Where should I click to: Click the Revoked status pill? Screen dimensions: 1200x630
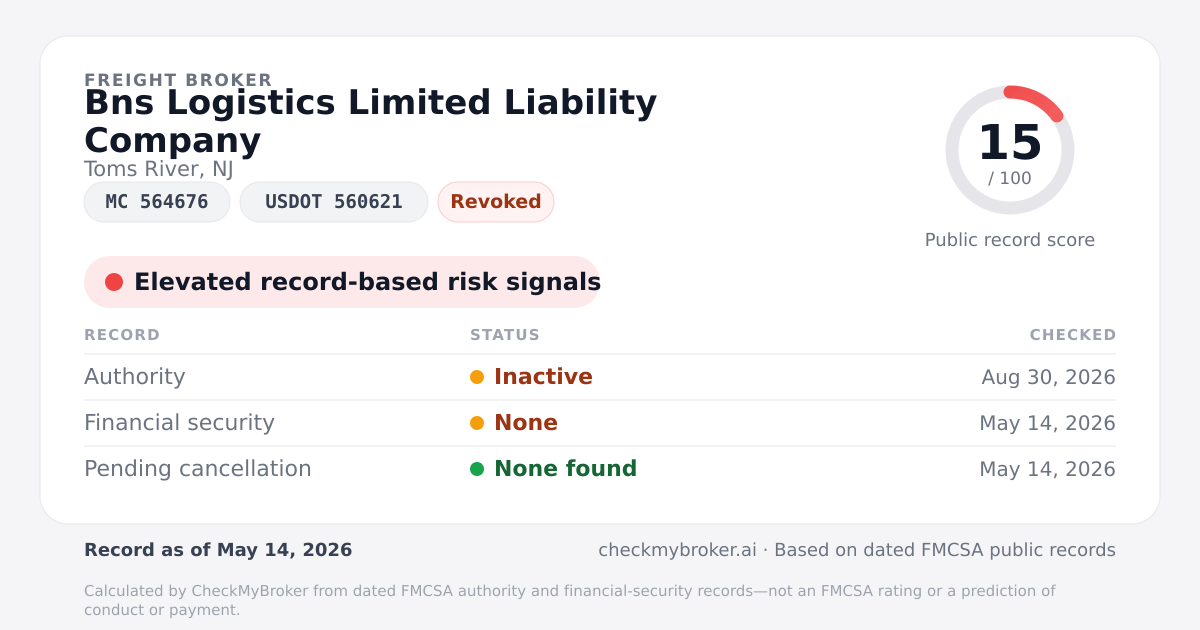(x=496, y=202)
